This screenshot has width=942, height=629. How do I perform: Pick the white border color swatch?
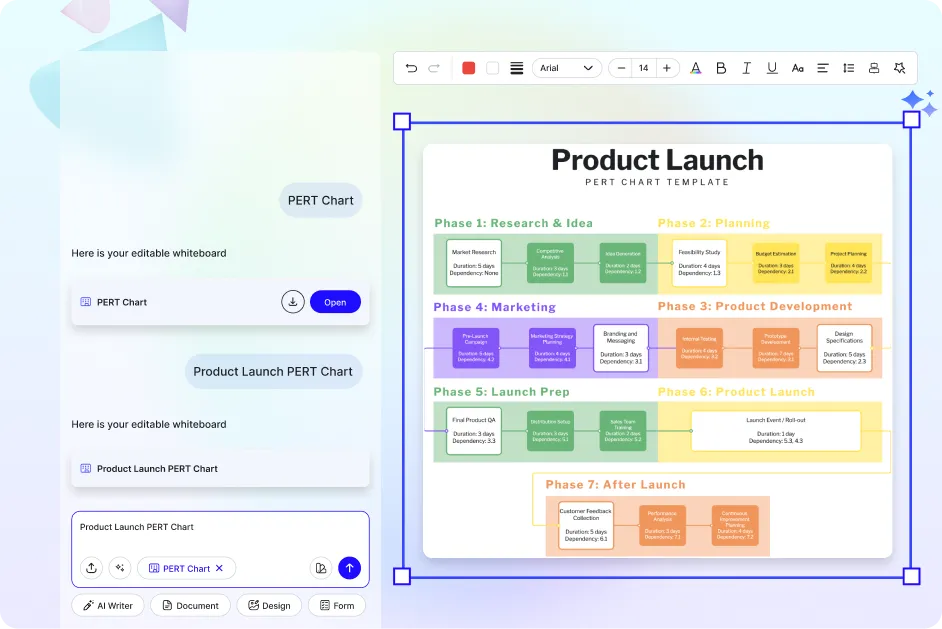[493, 68]
